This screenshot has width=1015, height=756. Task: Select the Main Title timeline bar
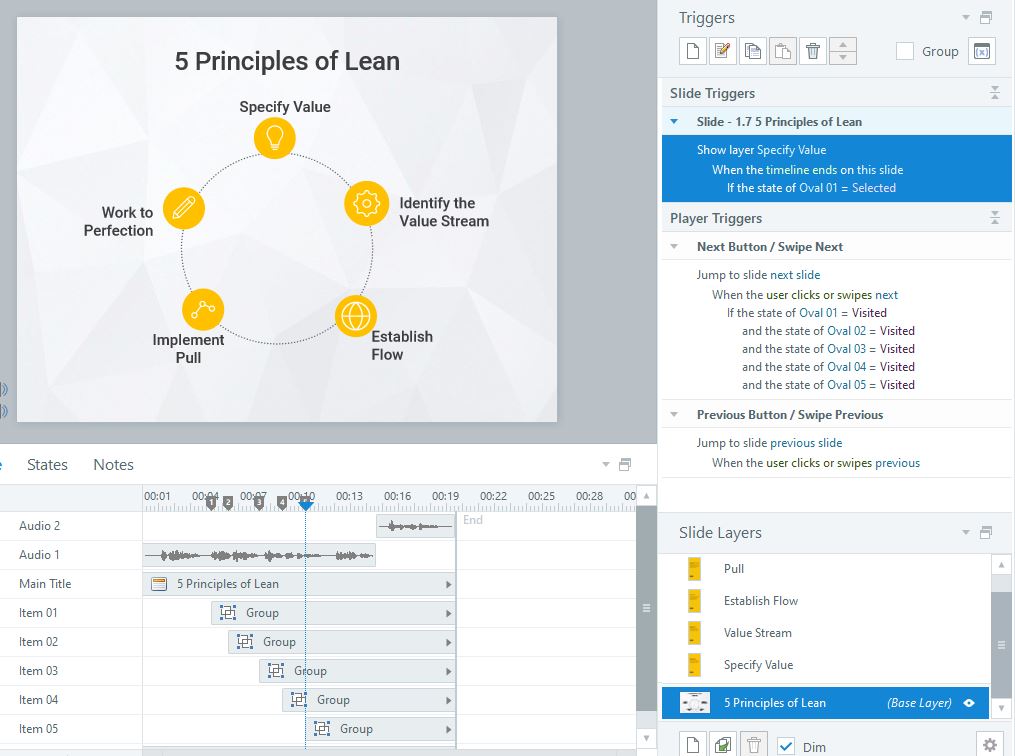pyautogui.click(x=299, y=584)
